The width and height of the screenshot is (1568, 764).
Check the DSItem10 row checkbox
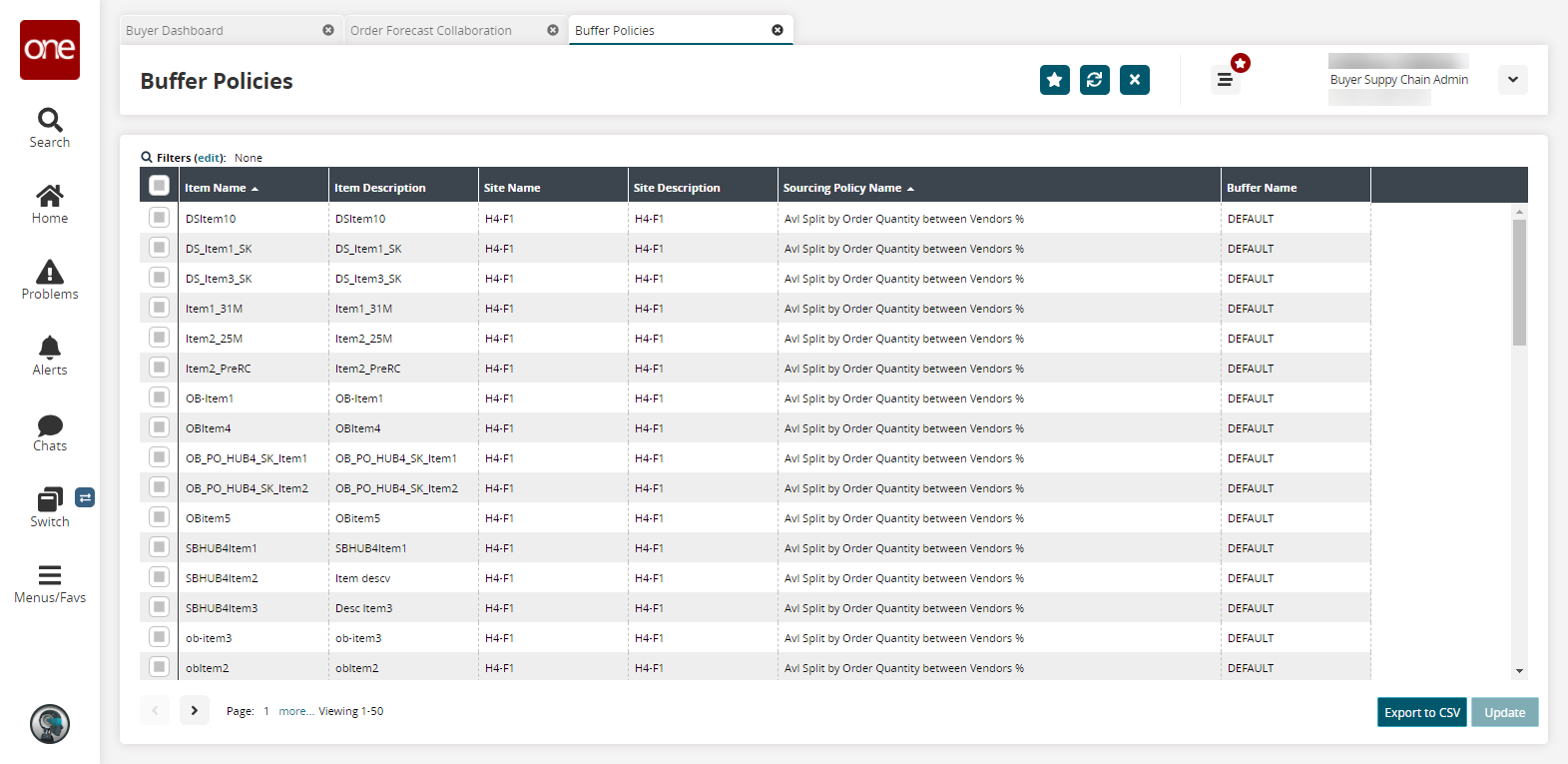(159, 218)
